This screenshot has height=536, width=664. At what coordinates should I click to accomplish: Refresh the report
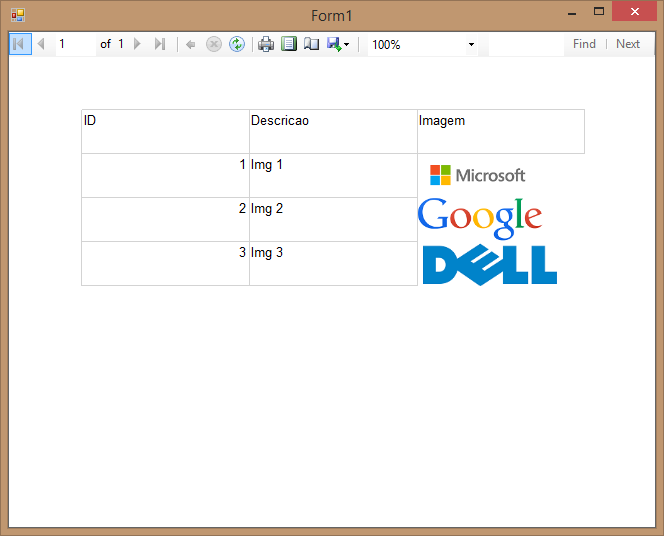click(237, 44)
